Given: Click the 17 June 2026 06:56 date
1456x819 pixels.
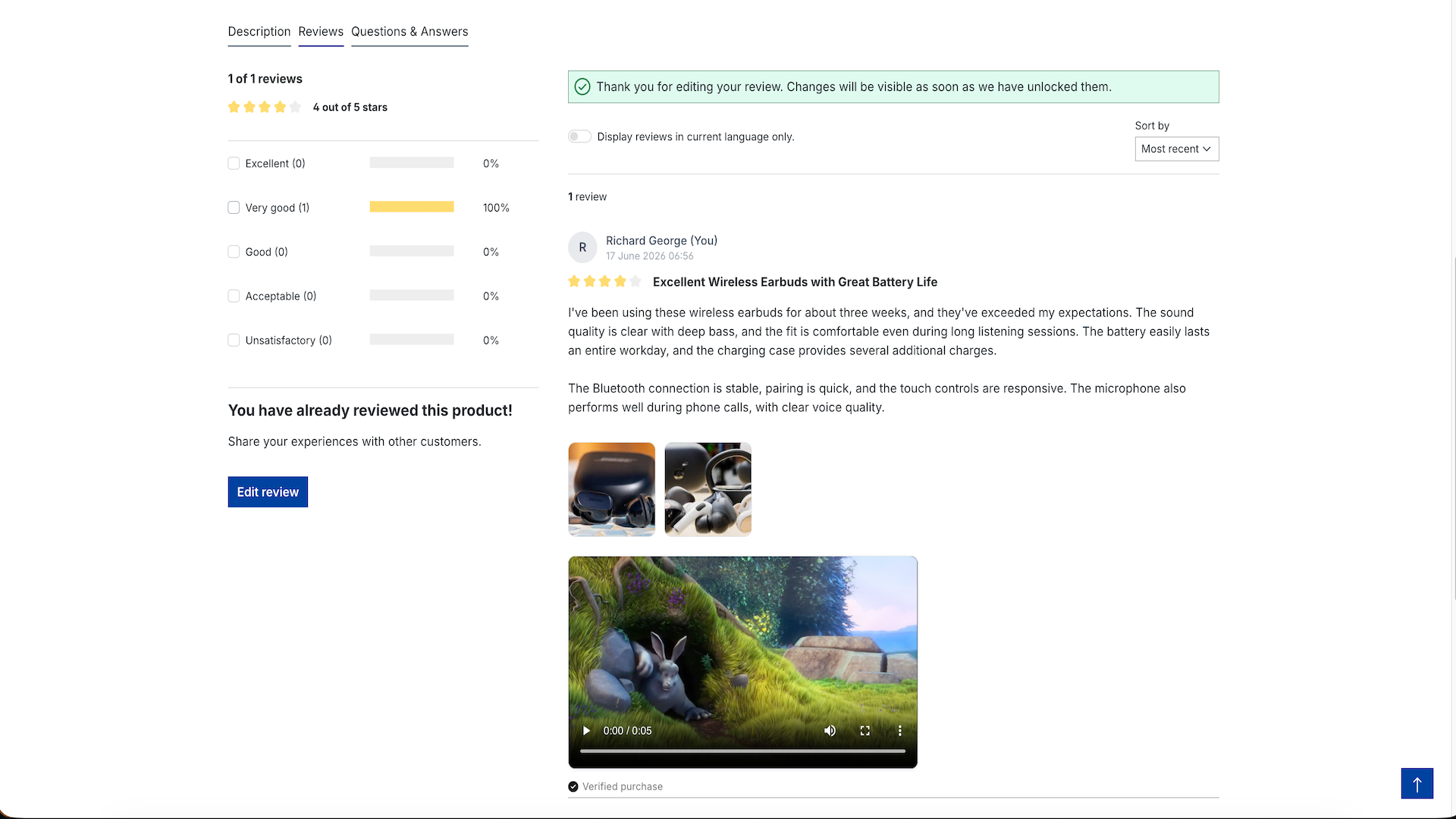Looking at the screenshot, I should pos(649,256).
